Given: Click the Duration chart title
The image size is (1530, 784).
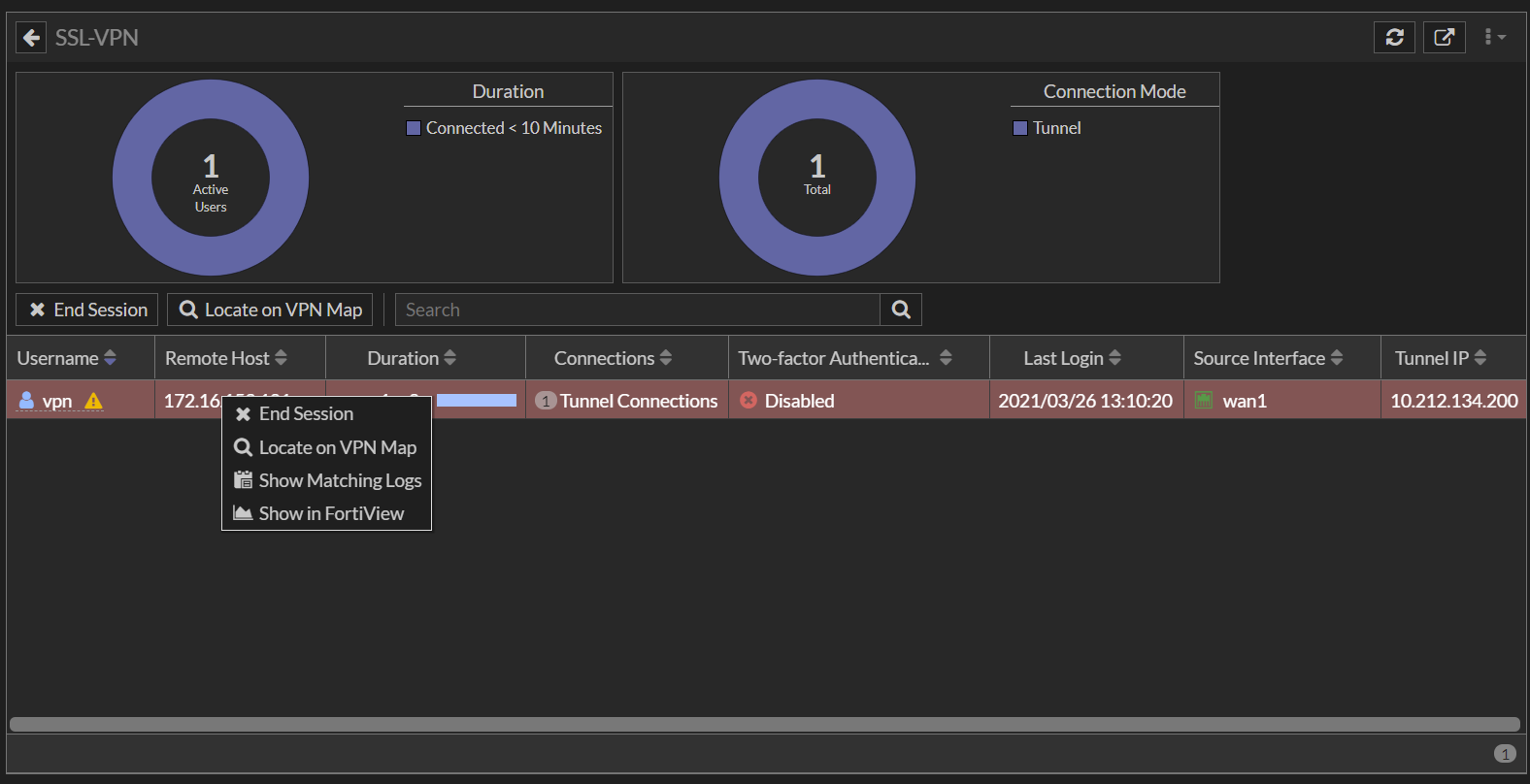Looking at the screenshot, I should (508, 91).
